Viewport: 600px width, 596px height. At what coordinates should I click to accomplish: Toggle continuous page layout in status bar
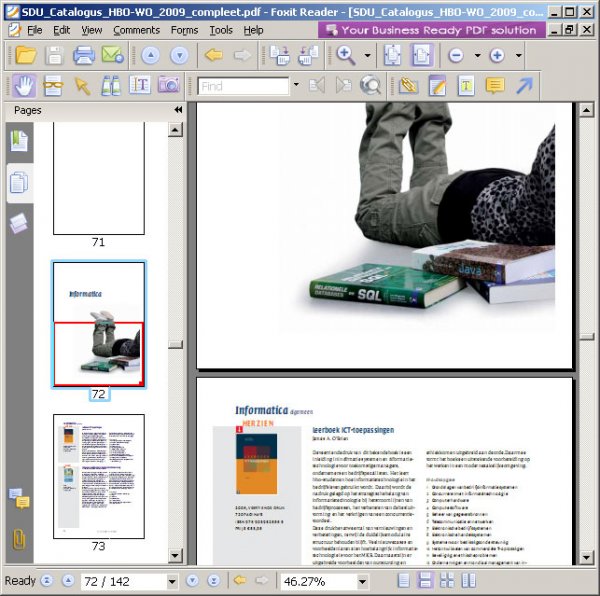pyautogui.click(x=425, y=581)
